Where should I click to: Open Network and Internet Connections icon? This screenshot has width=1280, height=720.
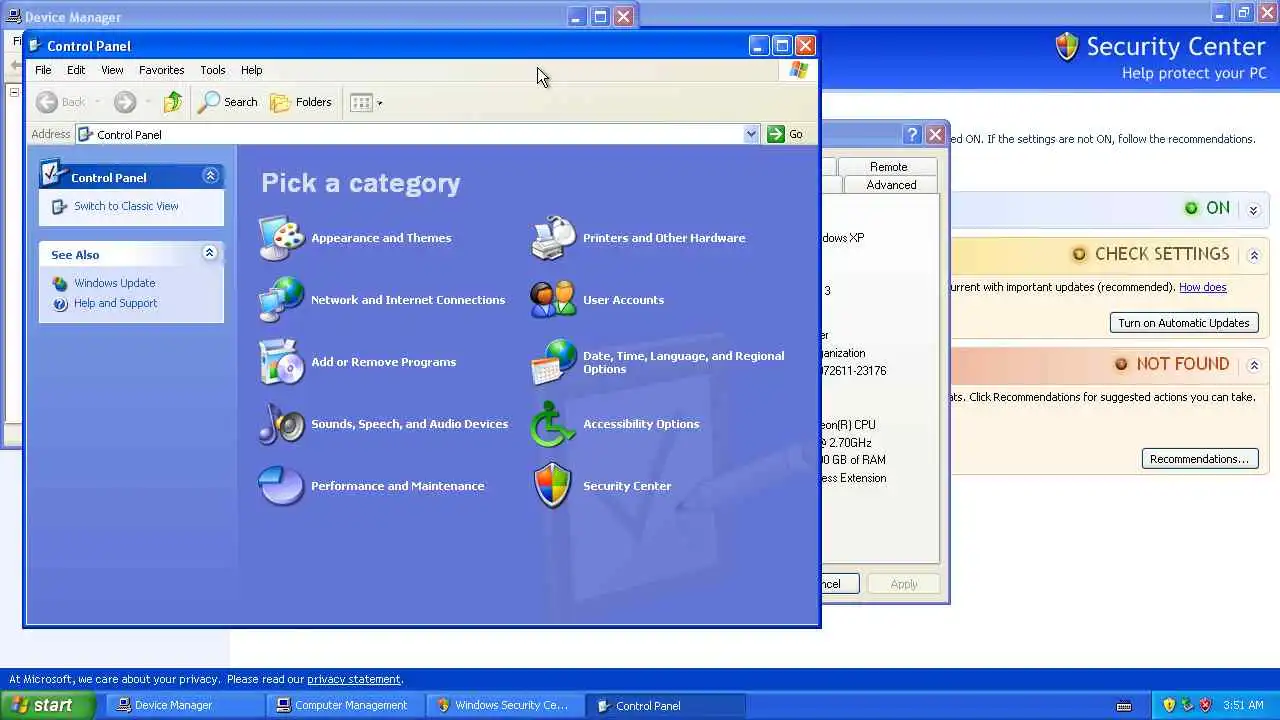click(x=281, y=300)
